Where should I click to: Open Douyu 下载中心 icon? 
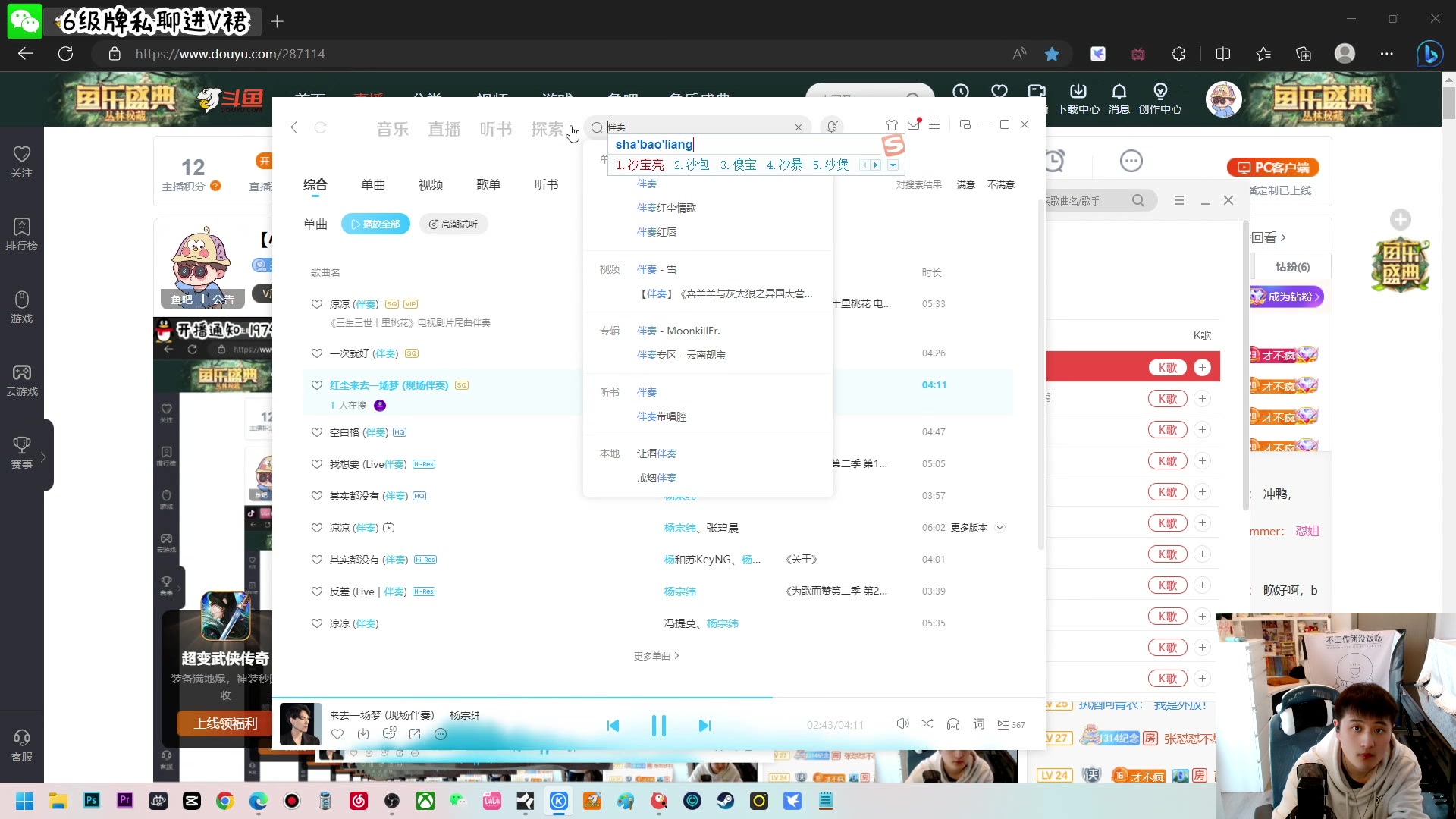pyautogui.click(x=1078, y=99)
